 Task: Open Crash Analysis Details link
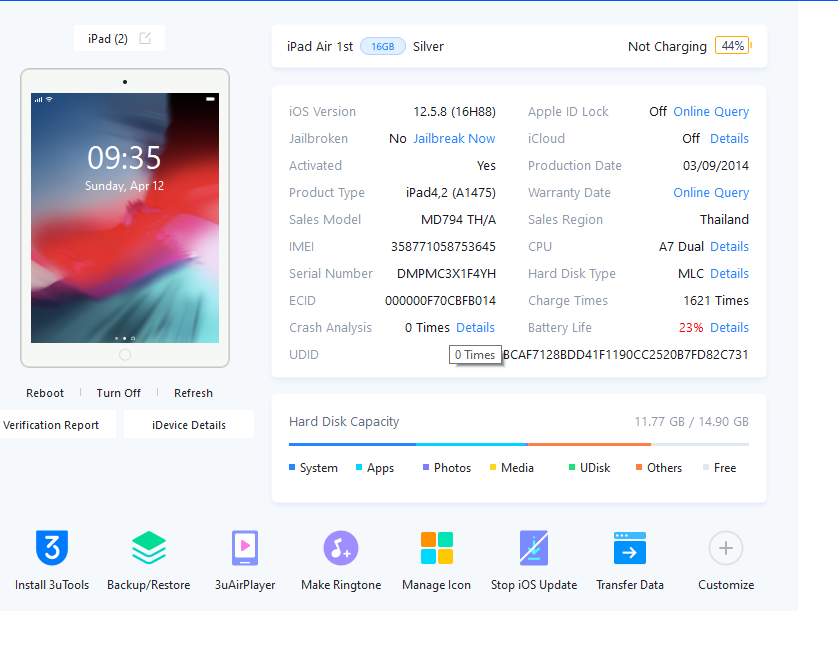click(x=475, y=328)
